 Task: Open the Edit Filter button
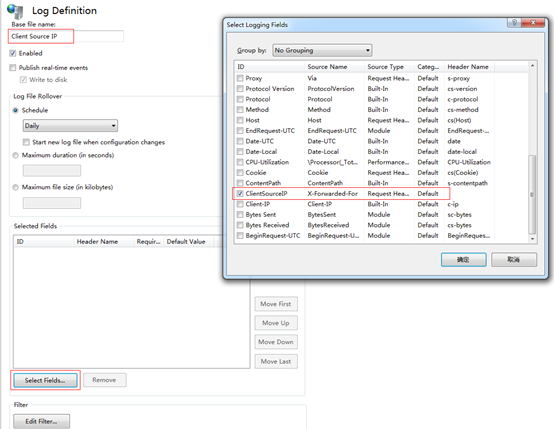(x=41, y=421)
